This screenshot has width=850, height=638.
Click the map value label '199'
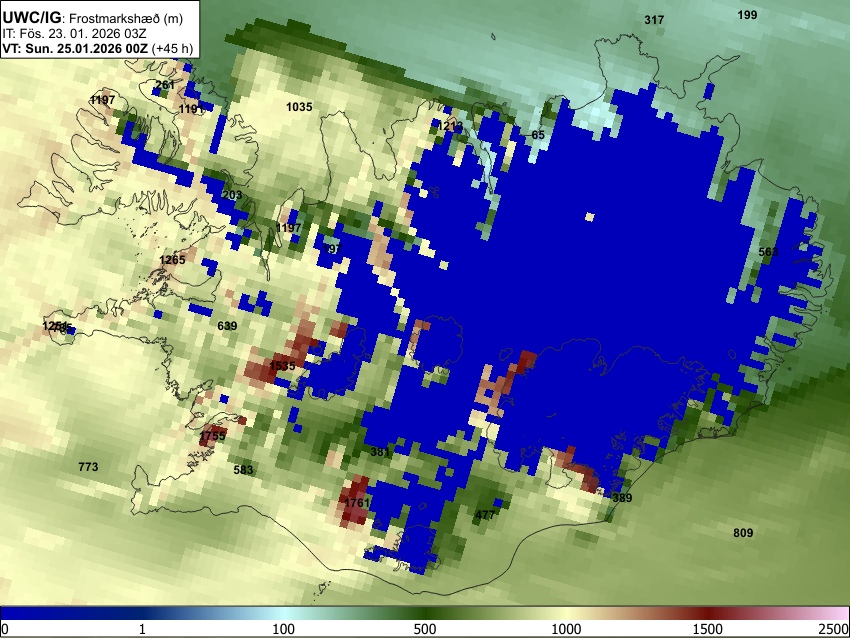pos(748,15)
